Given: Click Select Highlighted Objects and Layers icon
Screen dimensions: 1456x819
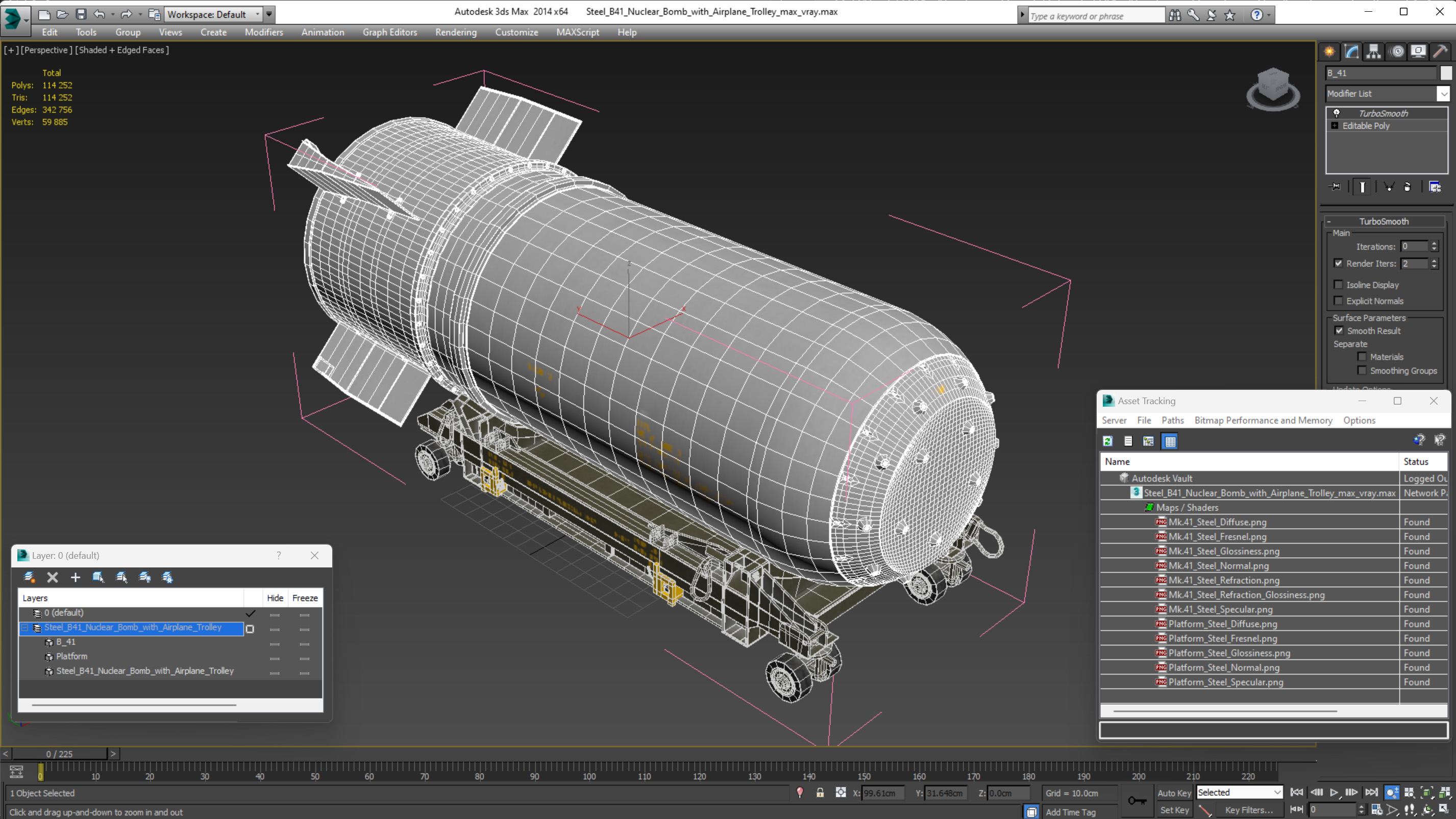Looking at the screenshot, I should (x=98, y=577).
